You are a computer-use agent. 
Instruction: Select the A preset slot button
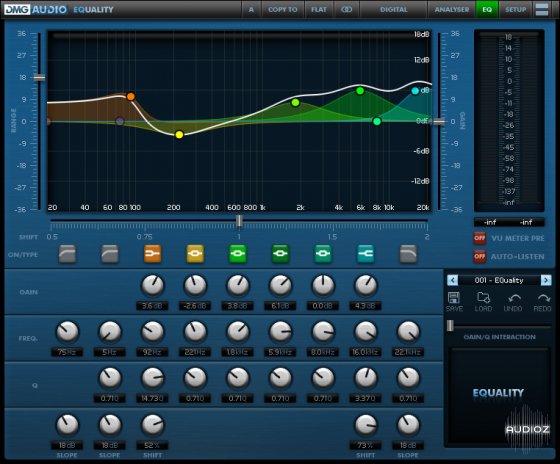tap(251, 9)
